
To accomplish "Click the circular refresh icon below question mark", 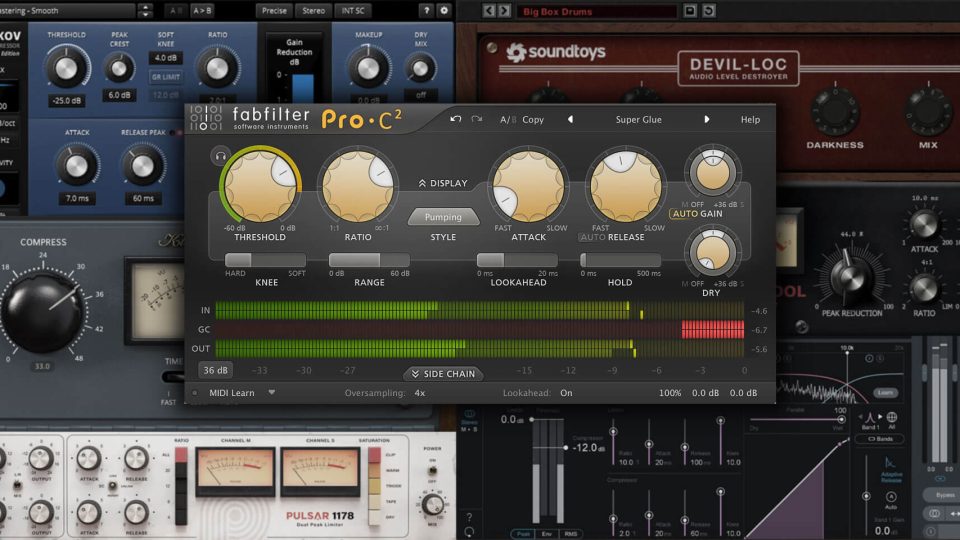I will [x=470, y=532].
